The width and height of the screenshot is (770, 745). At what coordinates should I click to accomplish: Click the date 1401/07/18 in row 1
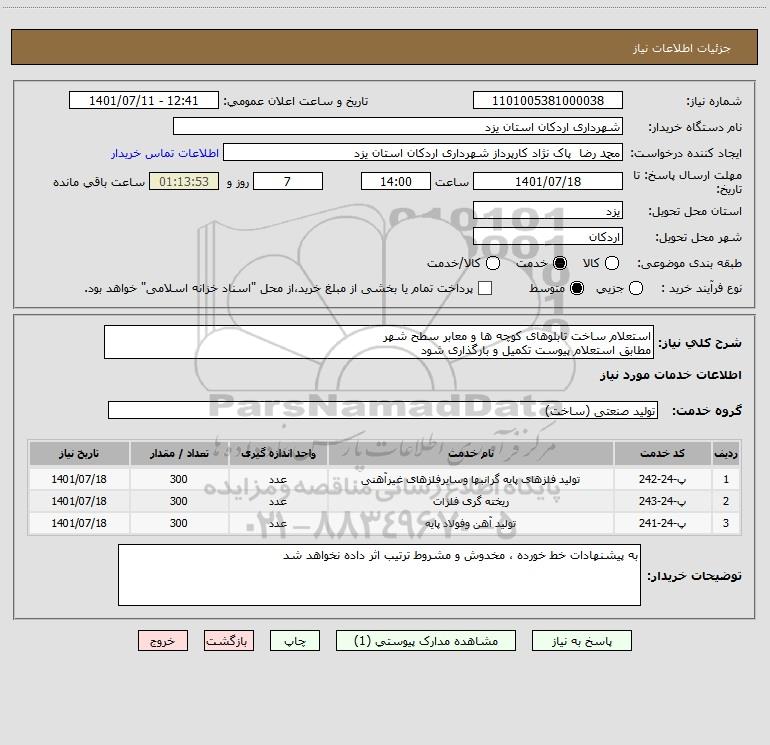tap(79, 479)
